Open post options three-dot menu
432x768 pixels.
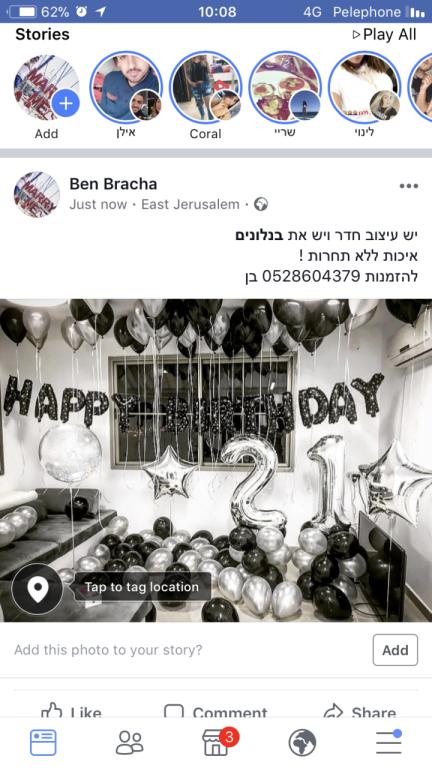point(408,186)
